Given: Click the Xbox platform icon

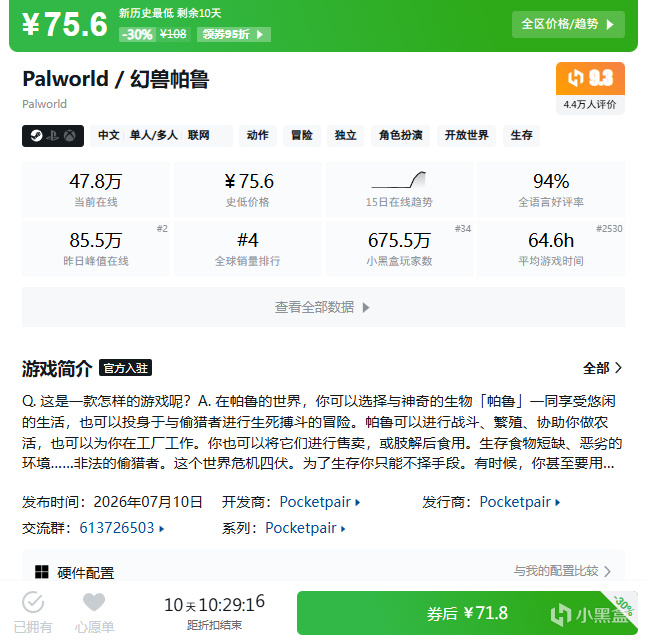Looking at the screenshot, I should click(70, 136).
